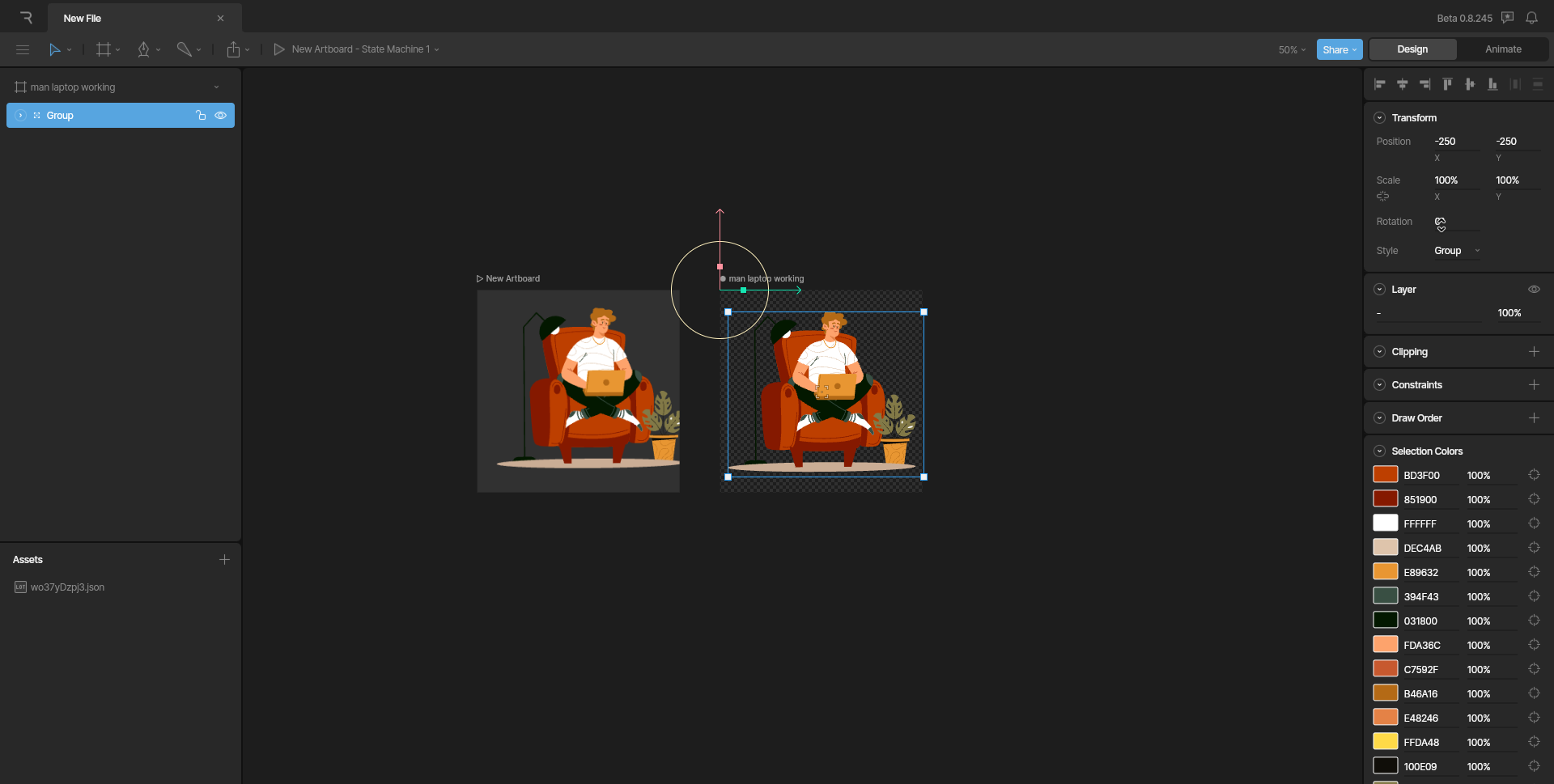Click the Position X input field
This screenshot has width=1554, height=784.
pos(1455,142)
